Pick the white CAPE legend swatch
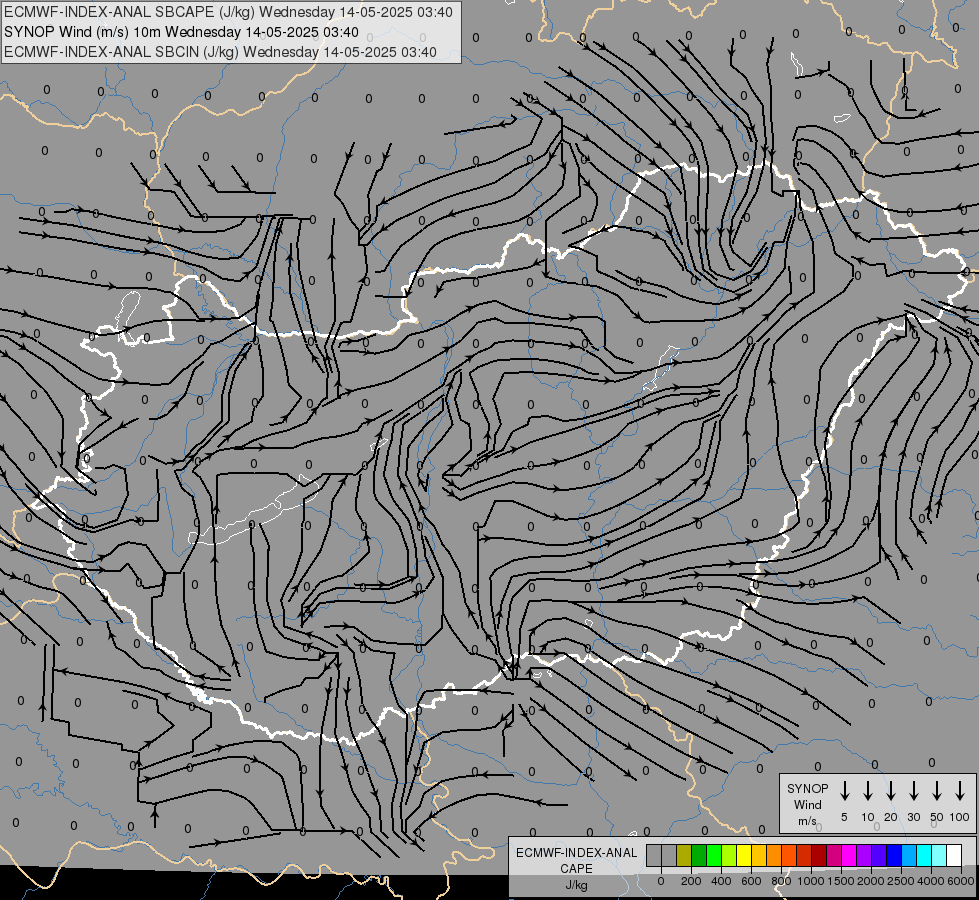 pyautogui.click(x=954, y=855)
